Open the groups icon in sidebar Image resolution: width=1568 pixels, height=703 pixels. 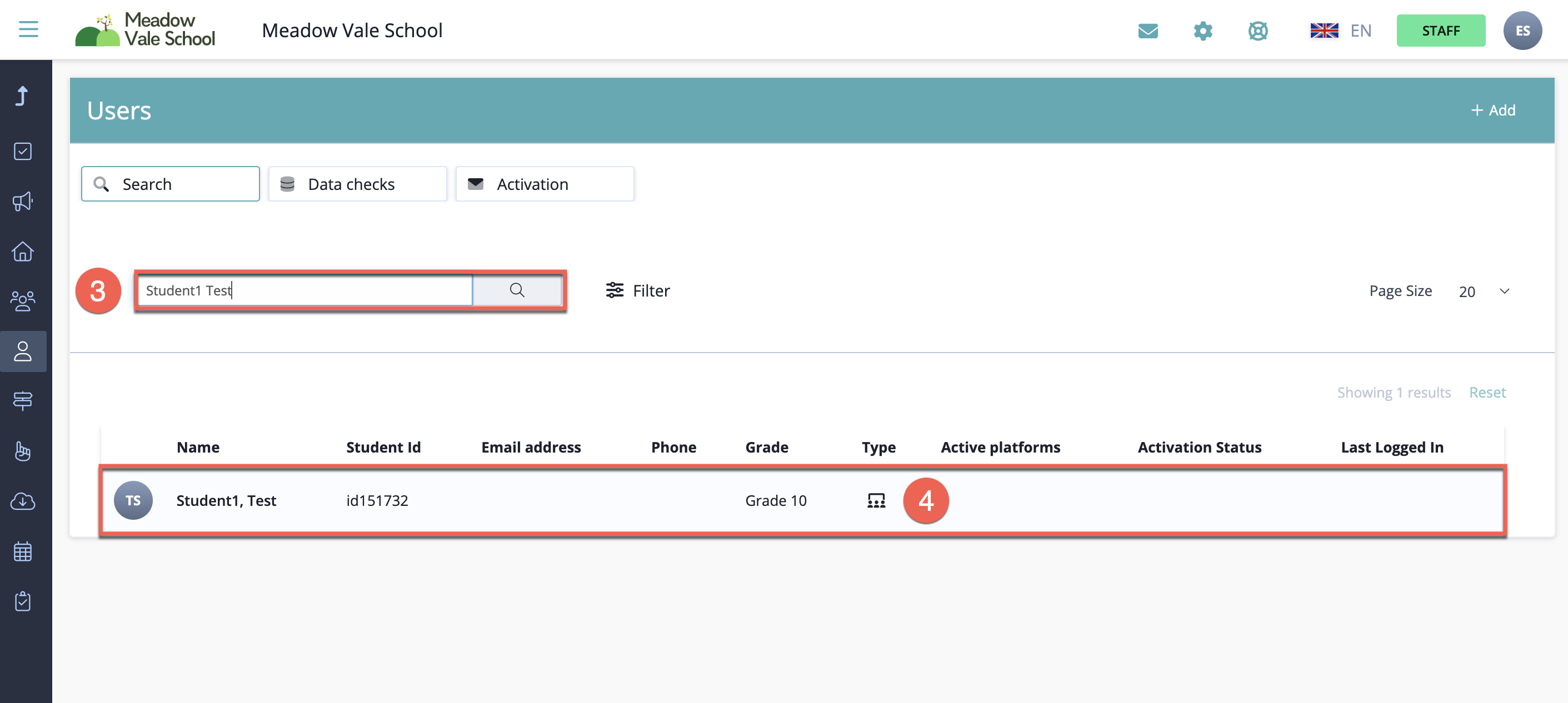point(23,301)
